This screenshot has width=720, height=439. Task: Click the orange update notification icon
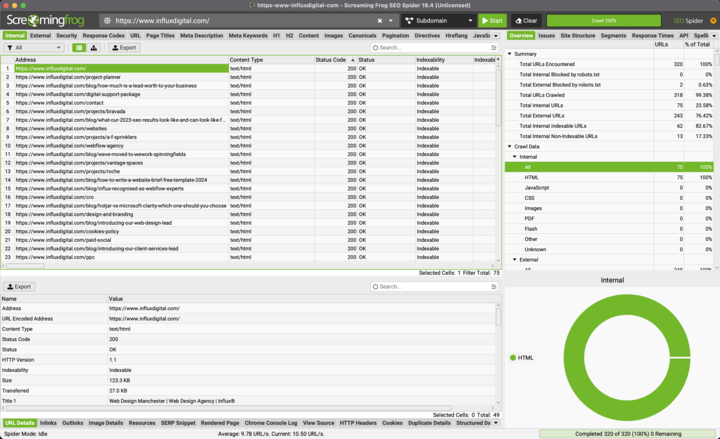713,21
